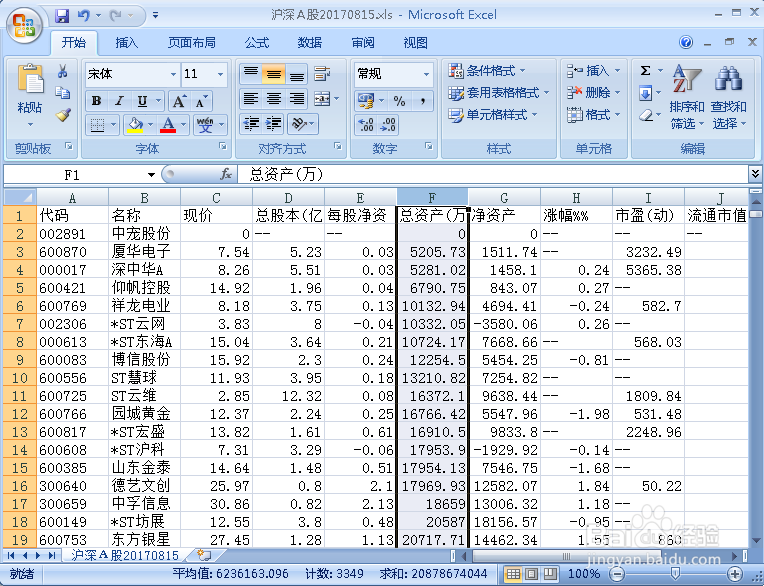
Task: Merge and center the selected cells
Action: click(322, 99)
